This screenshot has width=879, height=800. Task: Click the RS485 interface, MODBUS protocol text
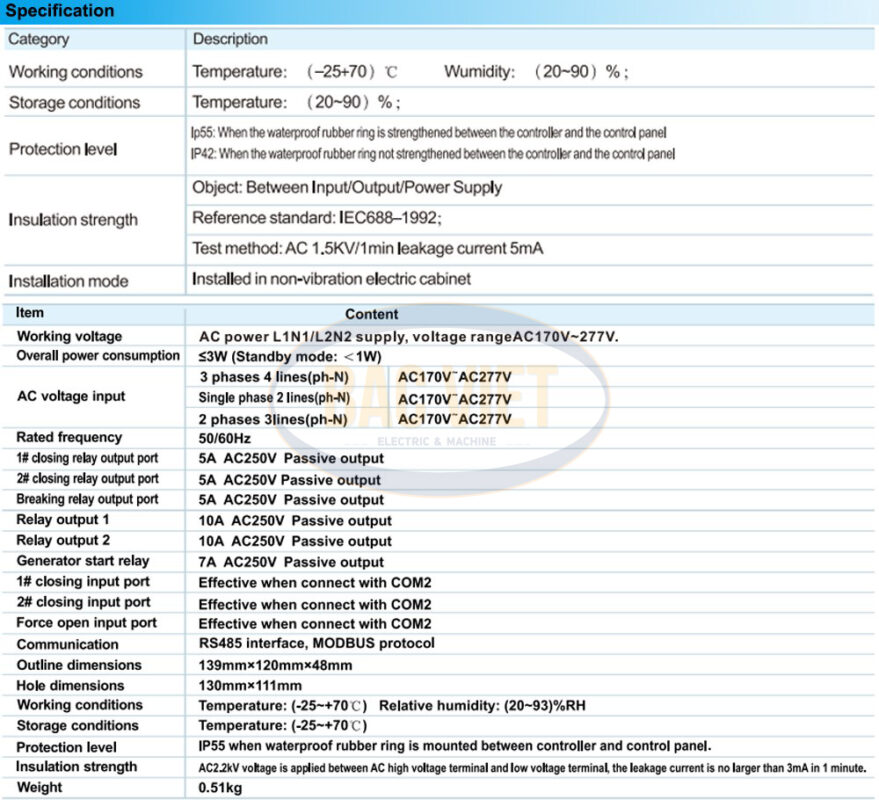click(316, 643)
